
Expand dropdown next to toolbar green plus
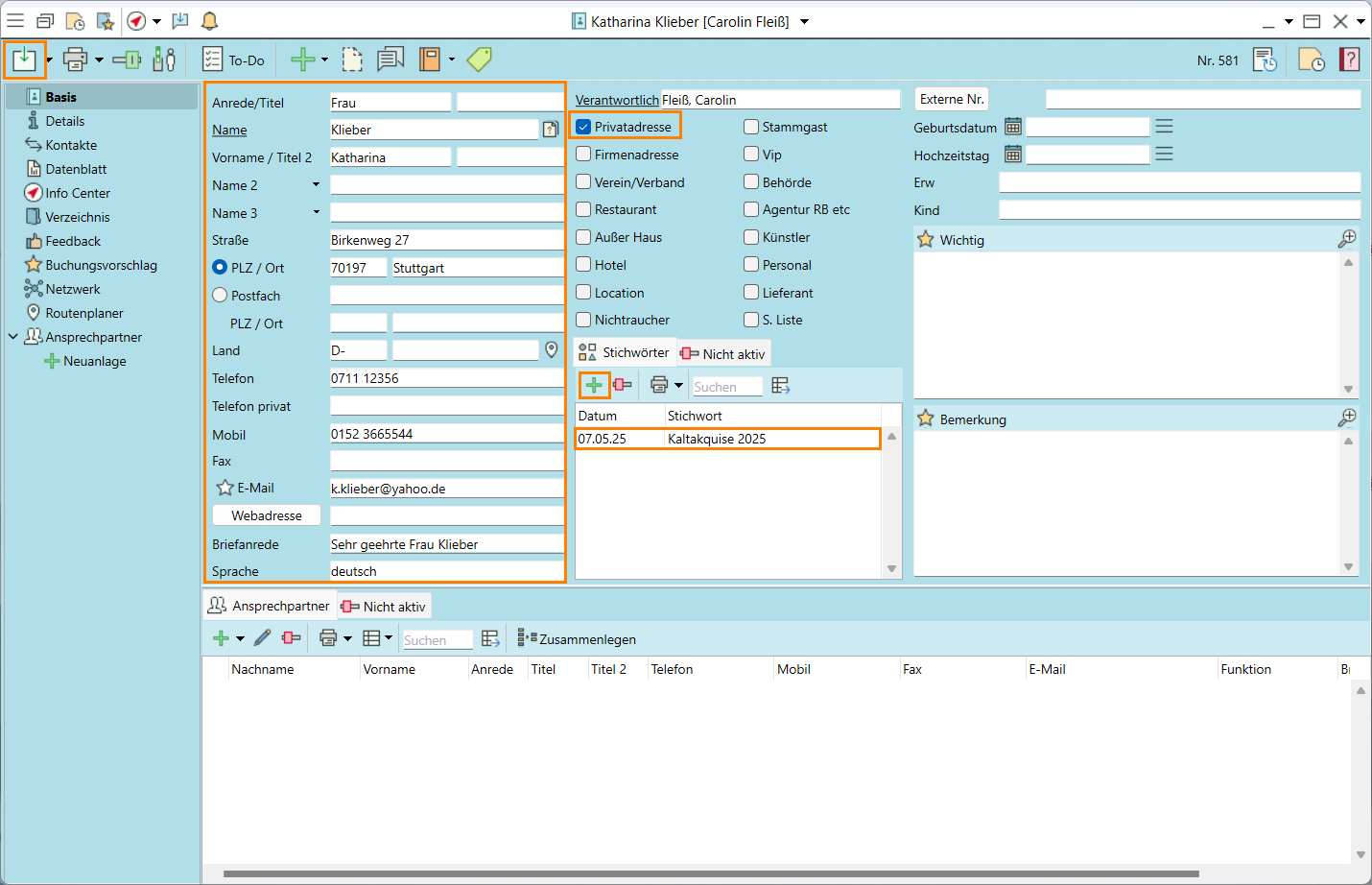[x=324, y=60]
